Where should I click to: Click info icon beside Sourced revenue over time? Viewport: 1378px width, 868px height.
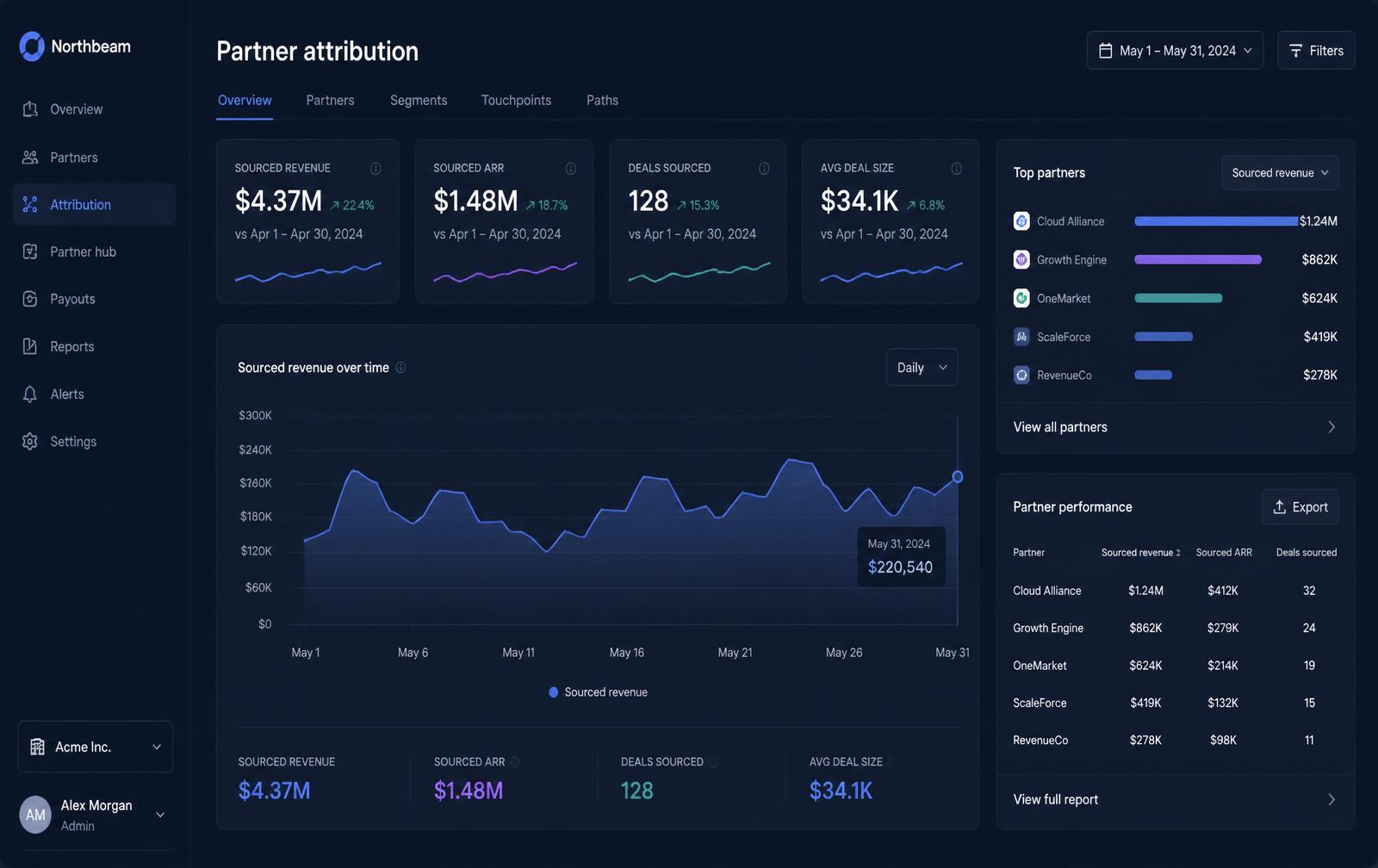400,368
